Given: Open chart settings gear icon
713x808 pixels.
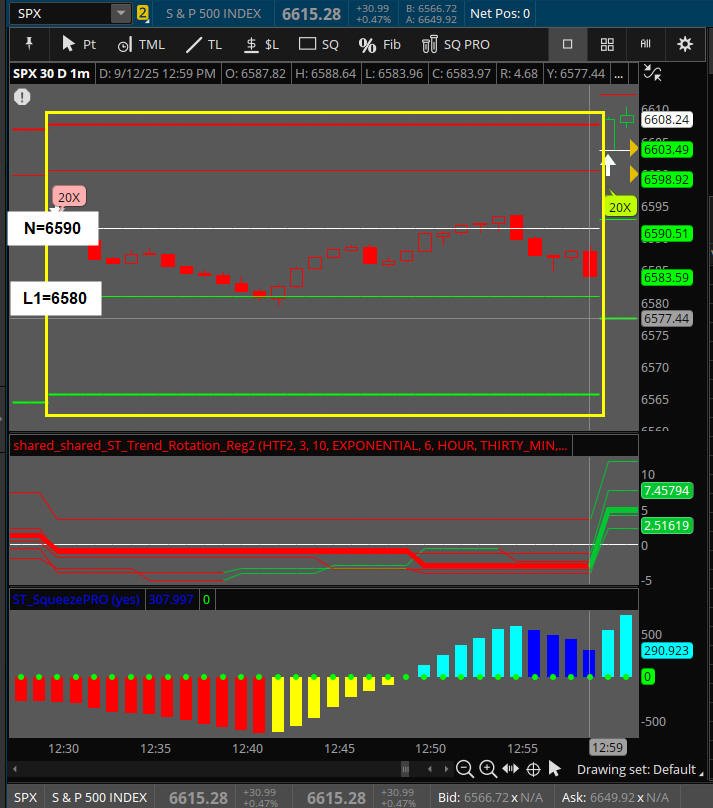Looking at the screenshot, I should [685, 44].
